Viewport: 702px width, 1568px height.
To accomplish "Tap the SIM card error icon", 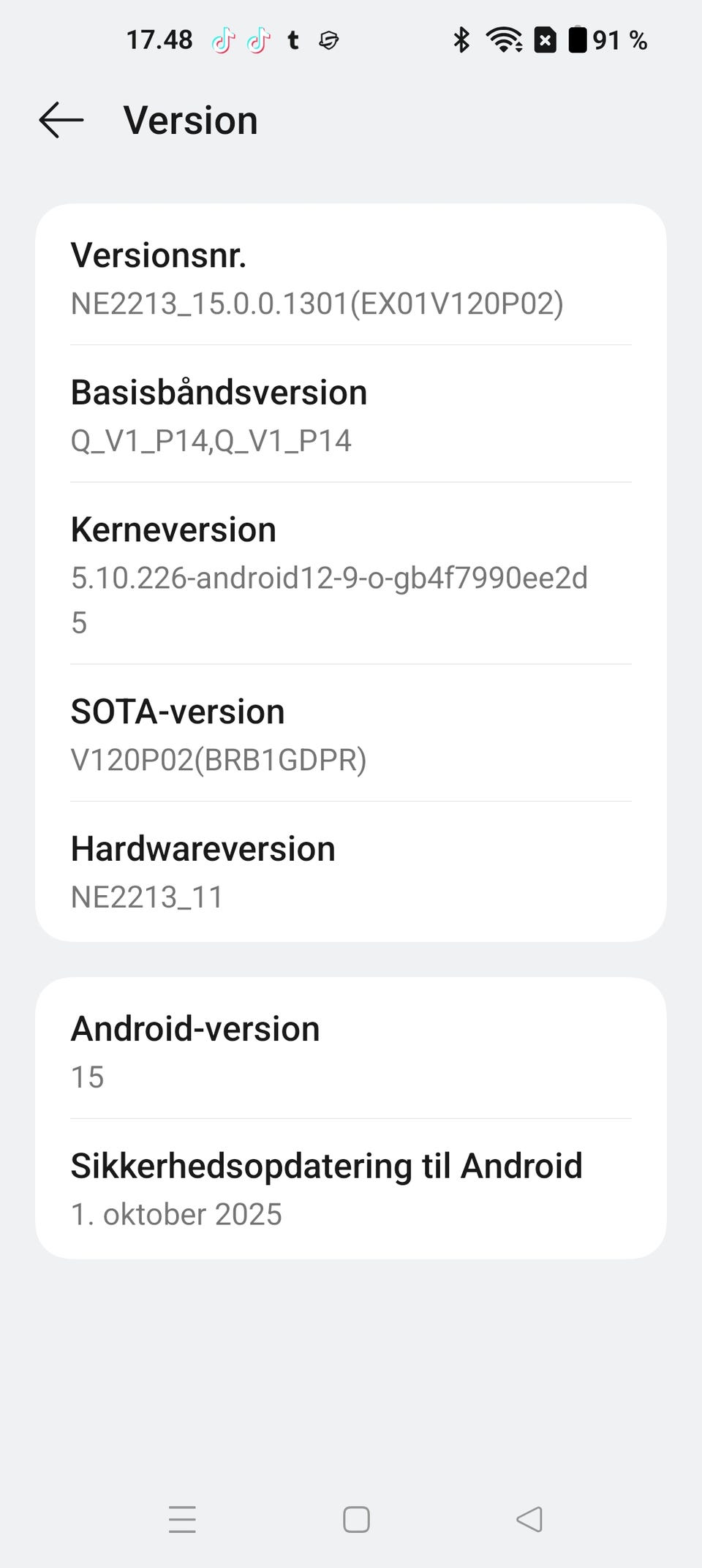I will (x=545, y=39).
